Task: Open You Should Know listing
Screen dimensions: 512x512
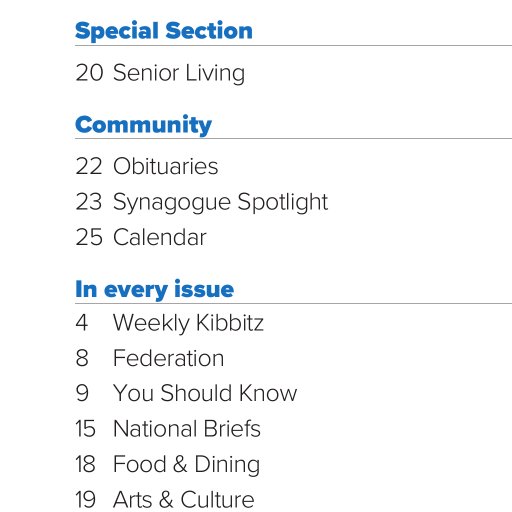Action: pos(205,393)
